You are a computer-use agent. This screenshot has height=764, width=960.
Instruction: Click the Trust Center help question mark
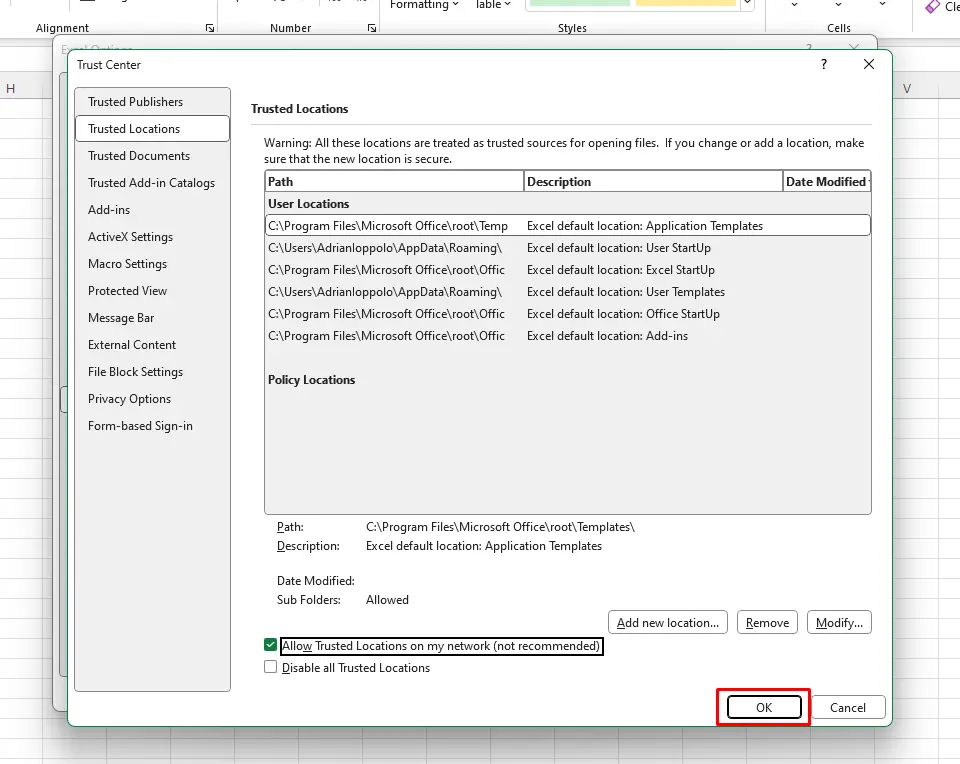(824, 65)
